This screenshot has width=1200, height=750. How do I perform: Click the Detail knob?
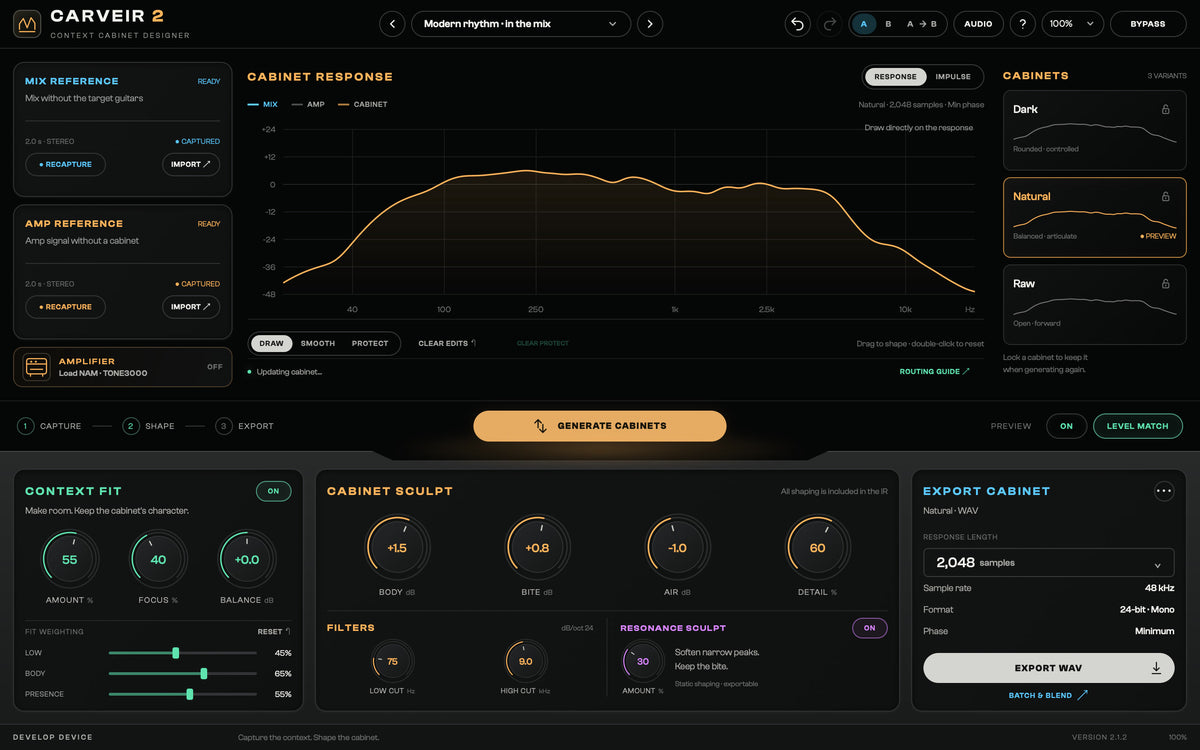coord(818,548)
